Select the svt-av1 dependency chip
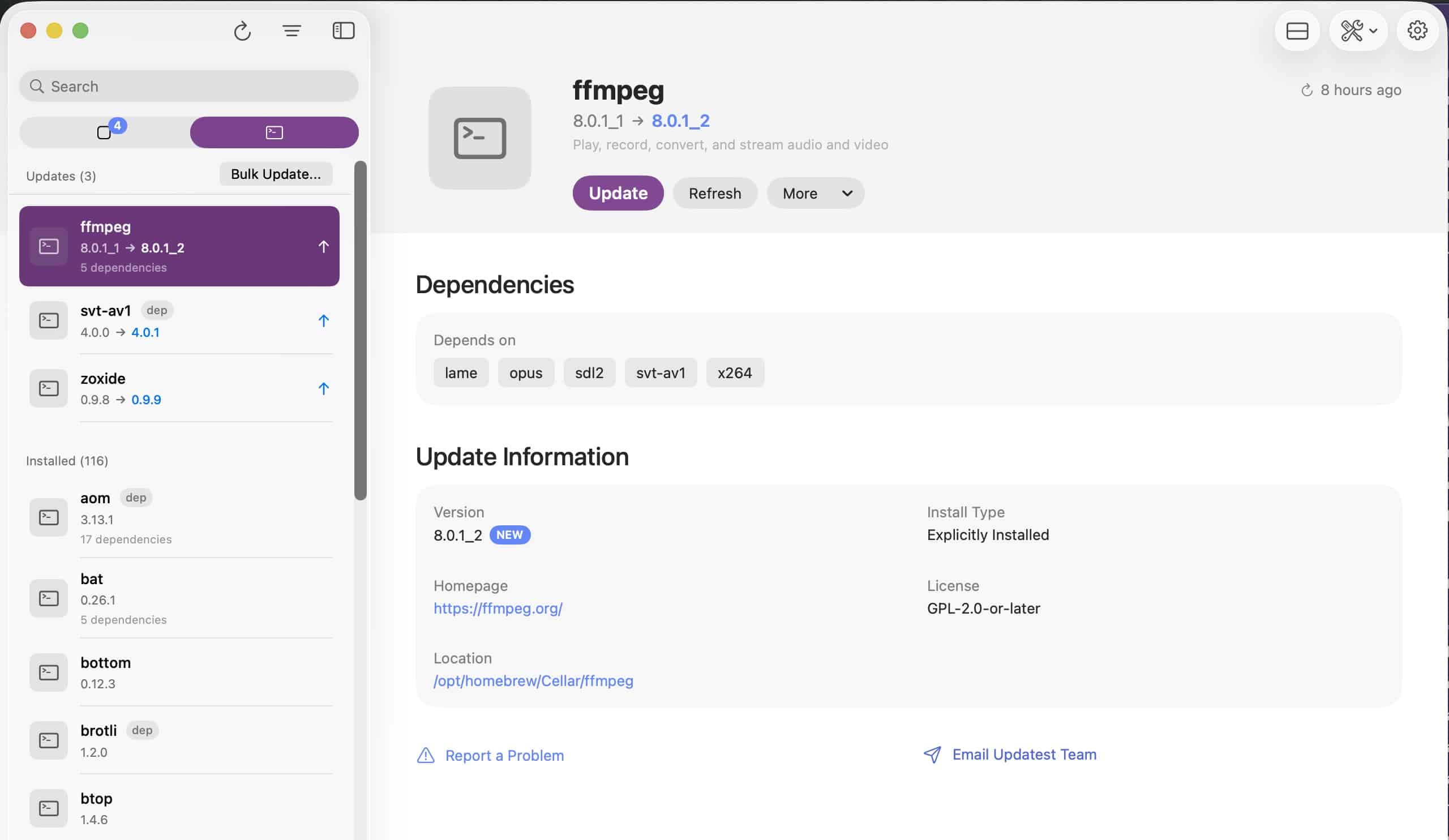Screen dimensions: 1449x840 pos(660,373)
